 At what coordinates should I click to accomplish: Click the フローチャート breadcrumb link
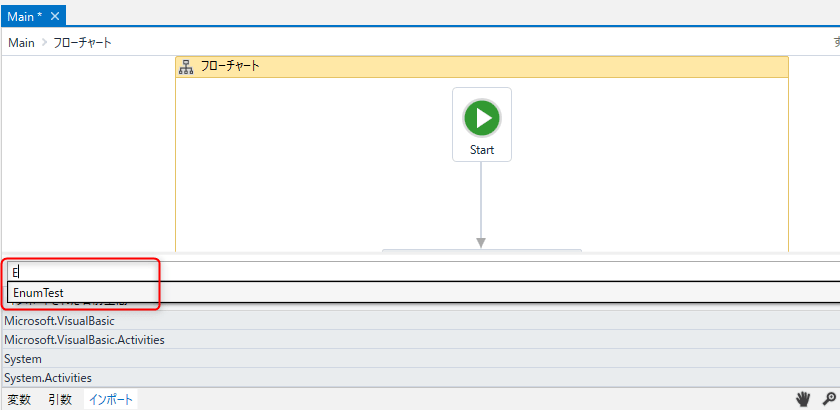coord(85,42)
